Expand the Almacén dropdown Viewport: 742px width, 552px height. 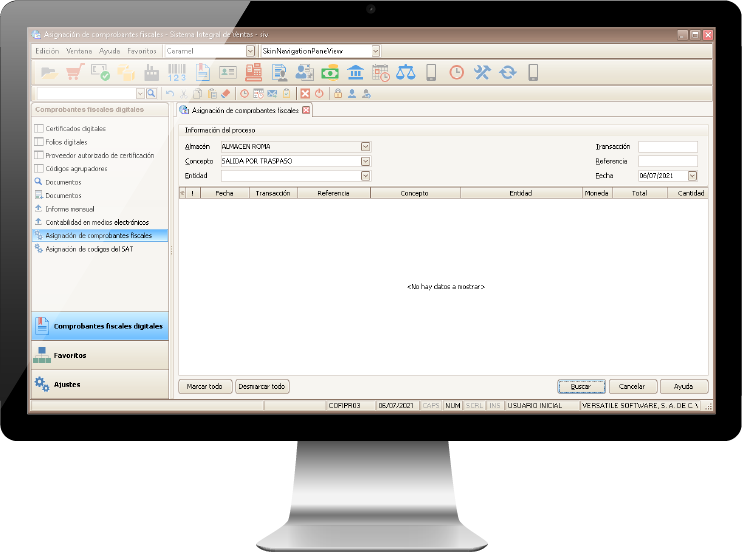(x=365, y=147)
